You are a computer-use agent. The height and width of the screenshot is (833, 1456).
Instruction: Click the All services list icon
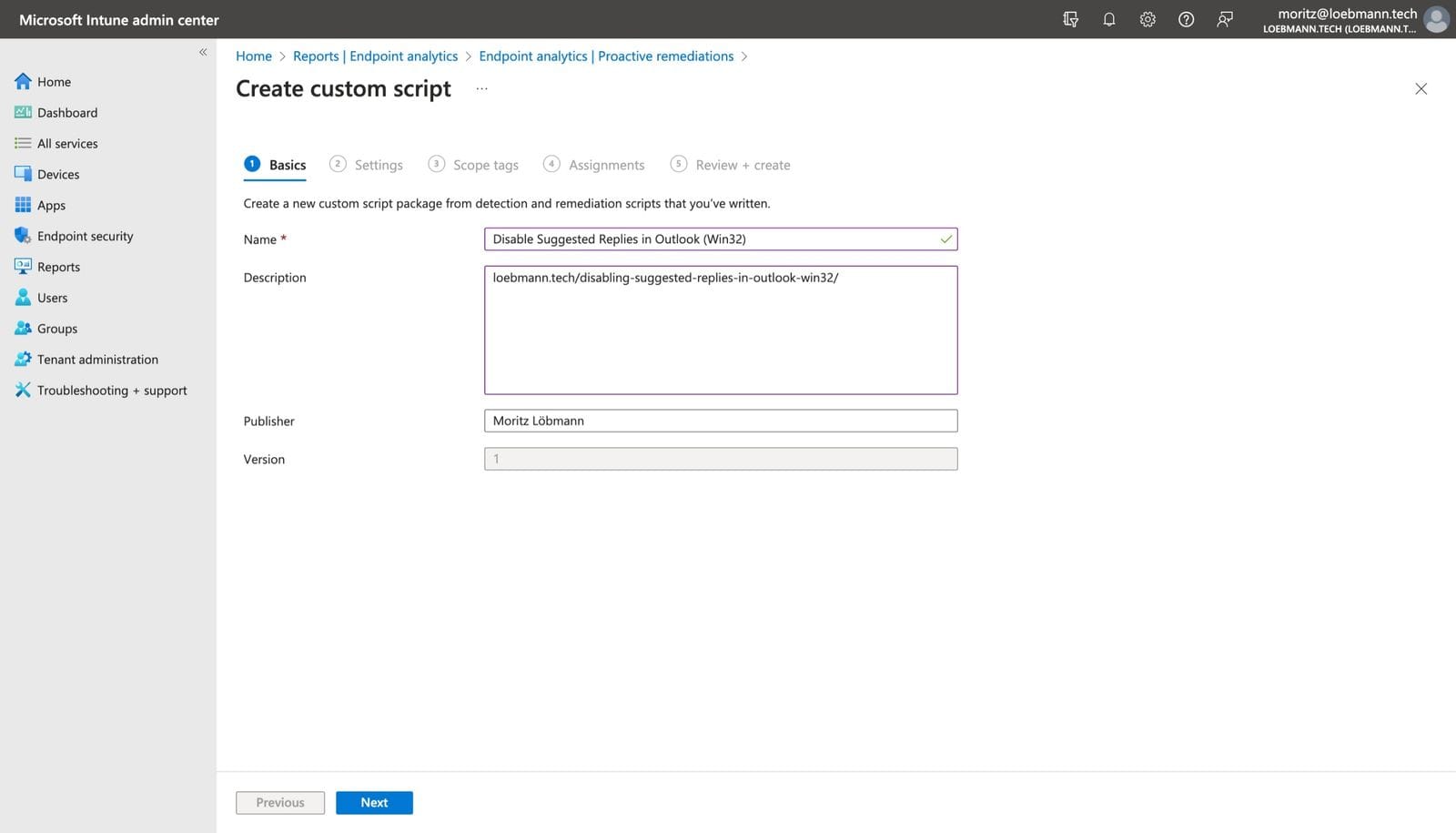(x=23, y=143)
